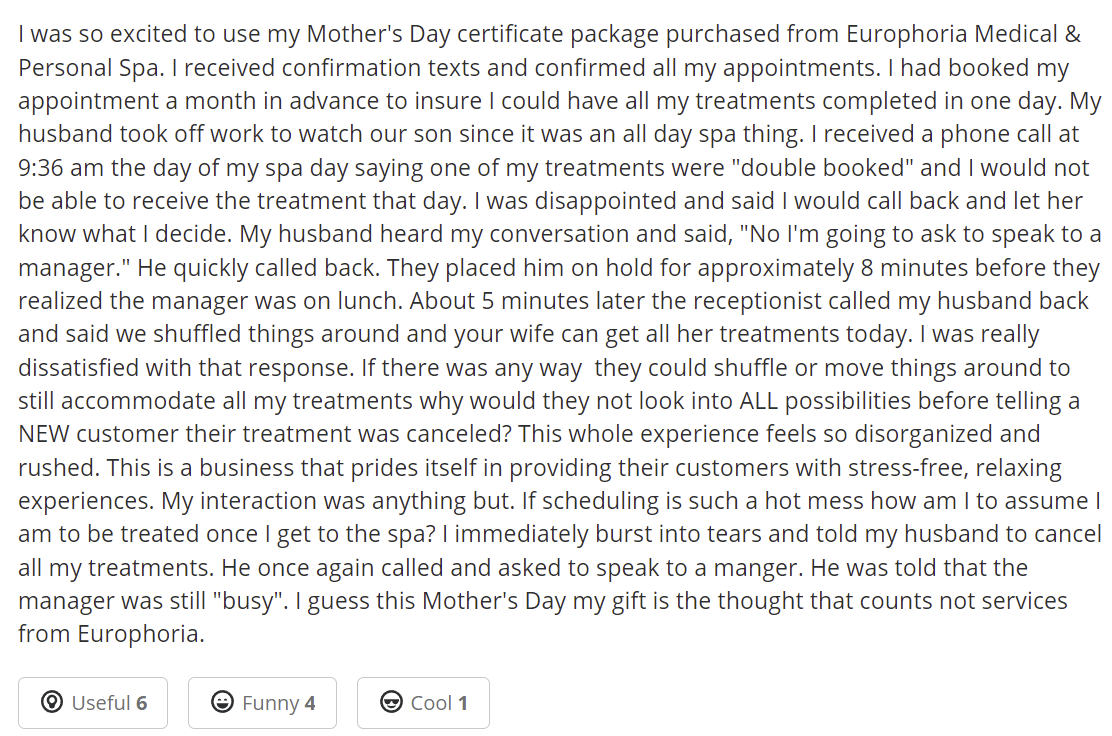1112x736 pixels.
Task: Click the word stress-free in review text
Action: (x=899, y=468)
